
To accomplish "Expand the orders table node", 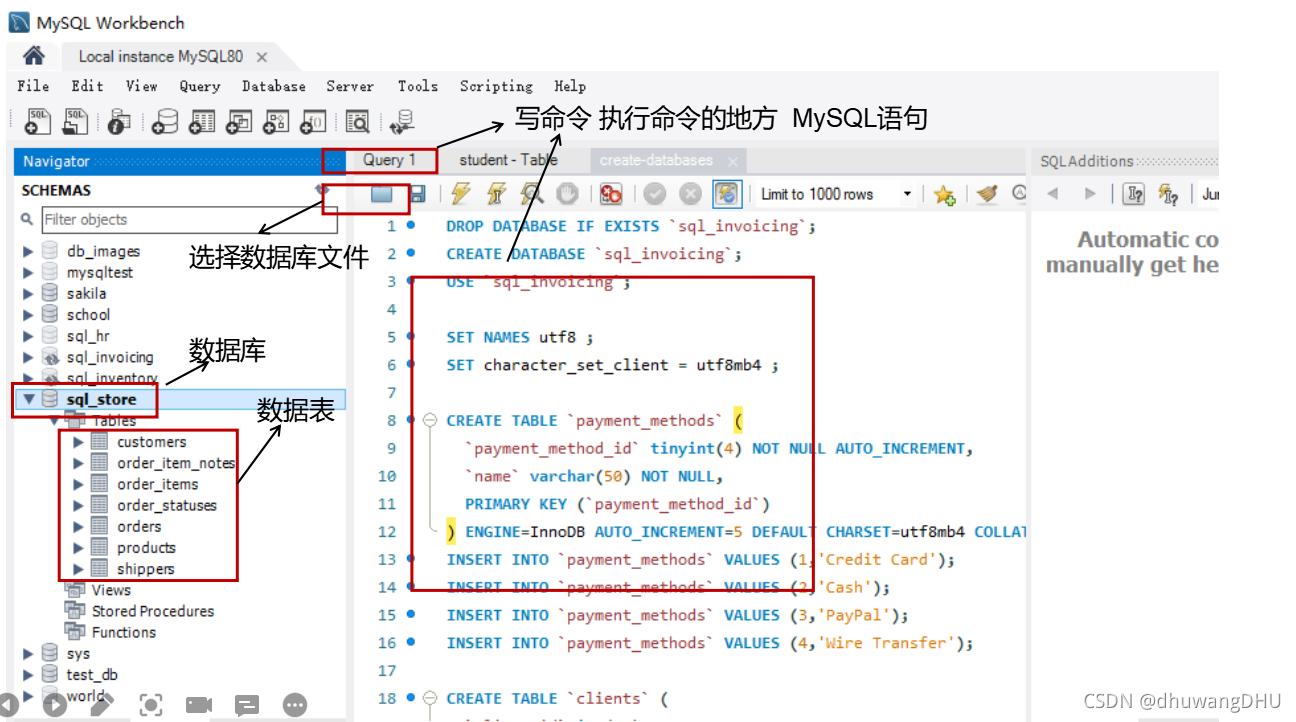I will (x=78, y=526).
